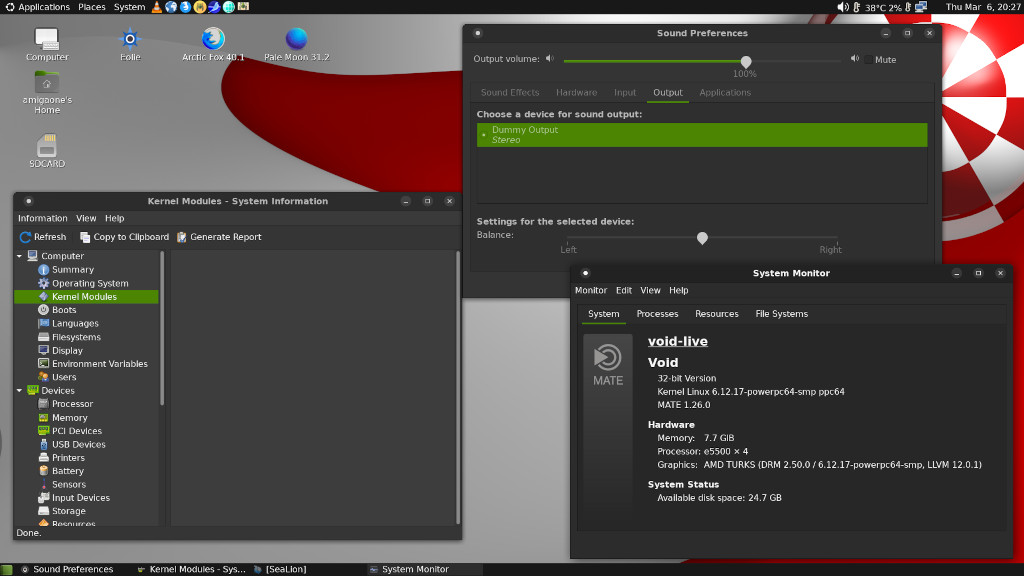This screenshot has width=1024, height=576.
Task: Select Operating System in the tree
Action: point(90,283)
